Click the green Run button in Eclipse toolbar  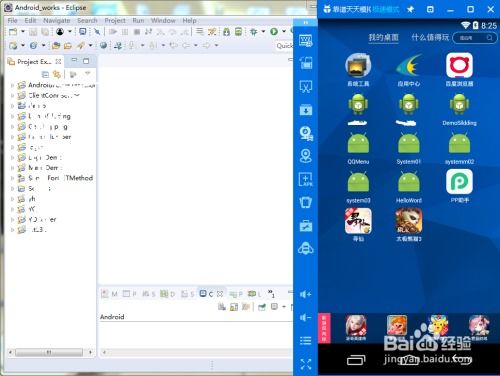point(274,32)
